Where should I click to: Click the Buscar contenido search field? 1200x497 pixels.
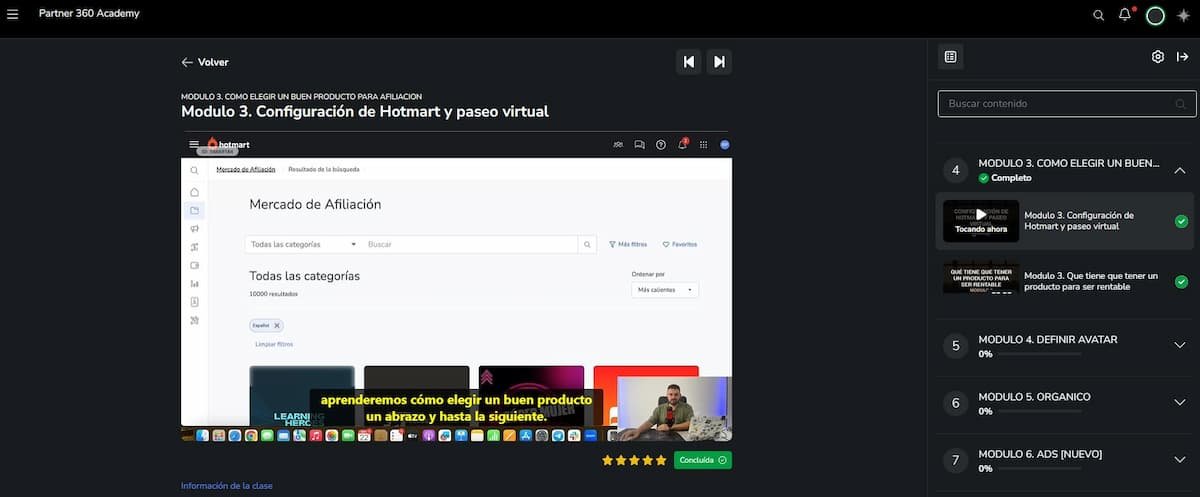click(x=1066, y=104)
